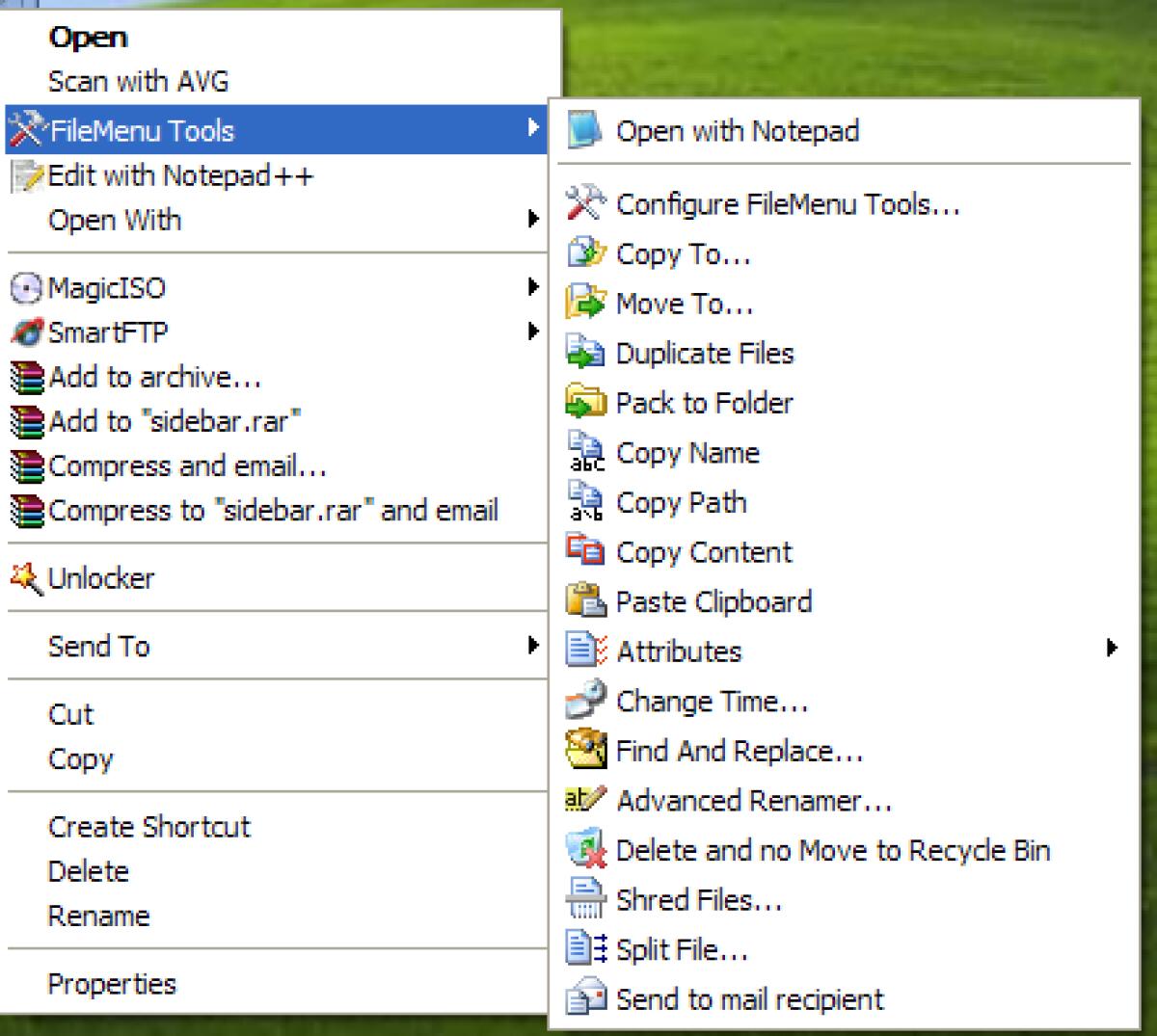Click the Delete and no Move to Recycle Bin icon
Viewport: 1157px width, 1036px height.
pos(585,849)
